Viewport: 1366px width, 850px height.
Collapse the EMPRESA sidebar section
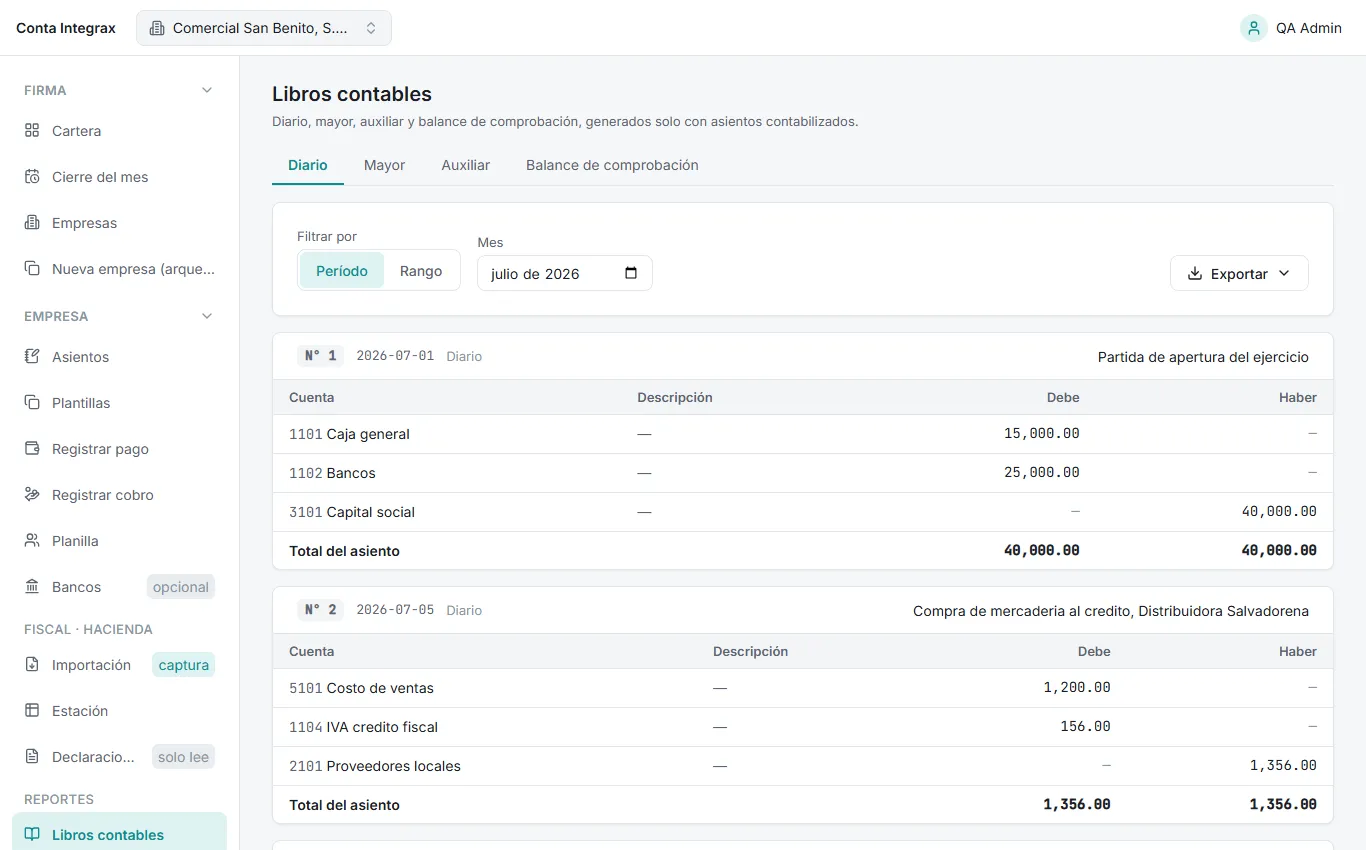(207, 316)
